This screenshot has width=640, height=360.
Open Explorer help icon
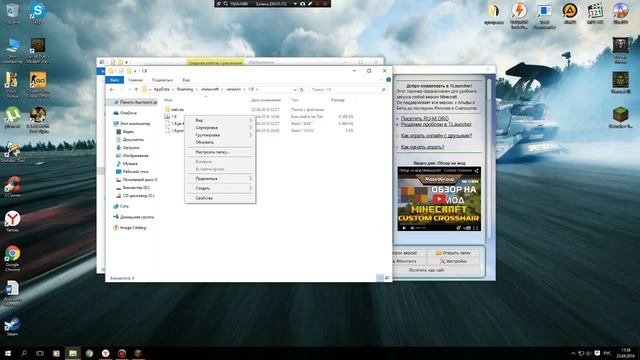[389, 80]
